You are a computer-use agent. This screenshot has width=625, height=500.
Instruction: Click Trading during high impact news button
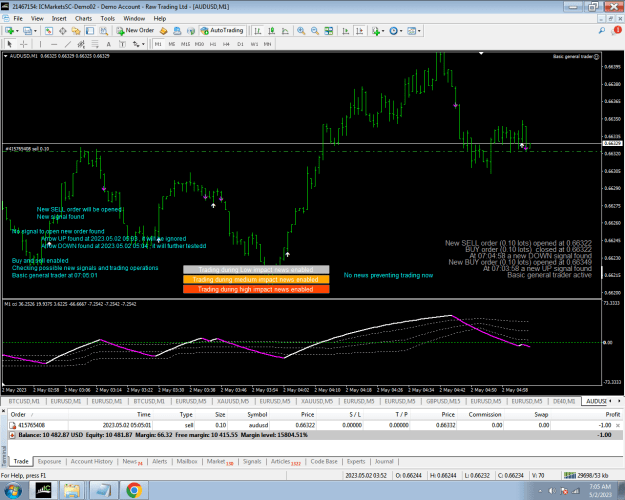256,289
